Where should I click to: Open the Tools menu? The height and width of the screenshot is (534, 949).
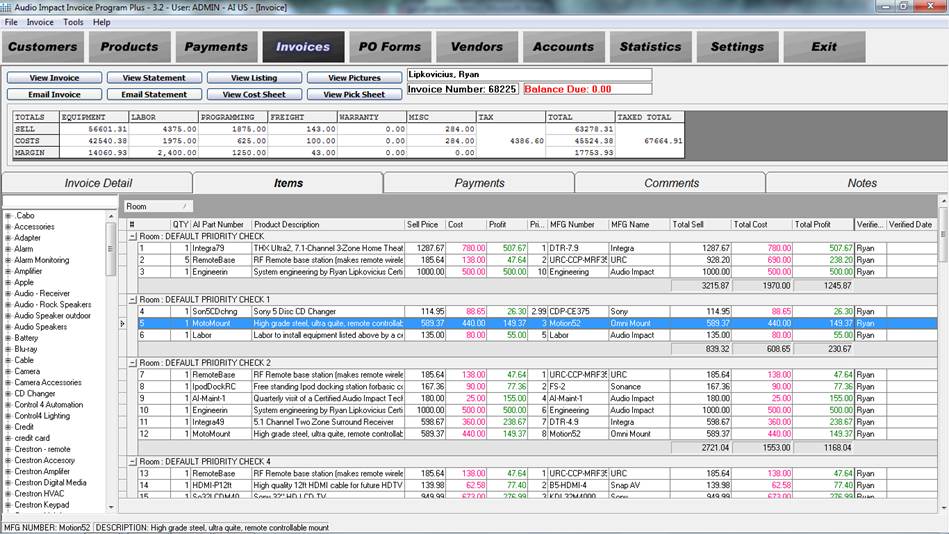pyautogui.click(x=73, y=22)
